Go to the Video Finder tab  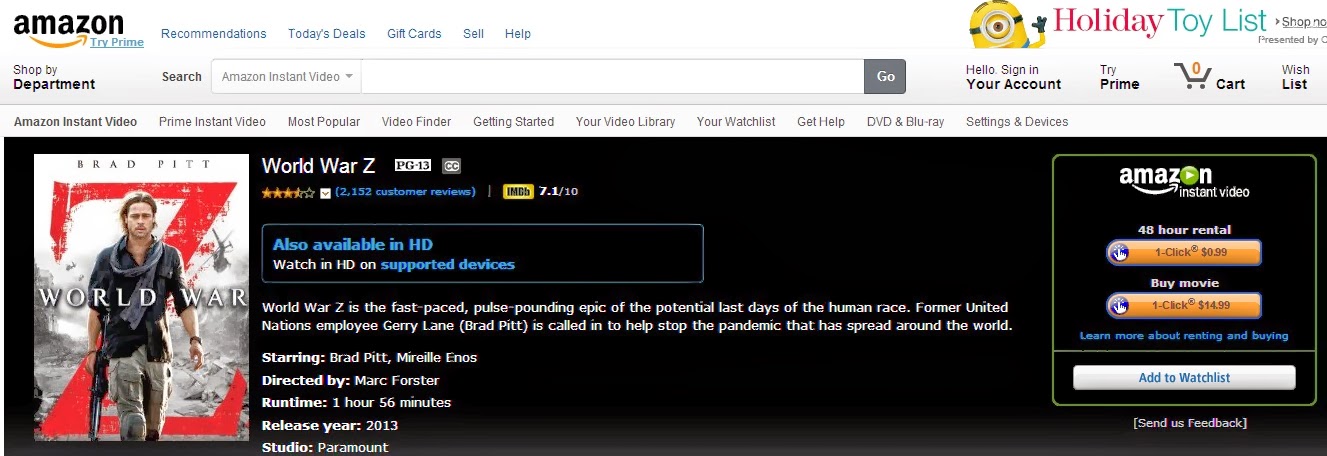tap(416, 122)
